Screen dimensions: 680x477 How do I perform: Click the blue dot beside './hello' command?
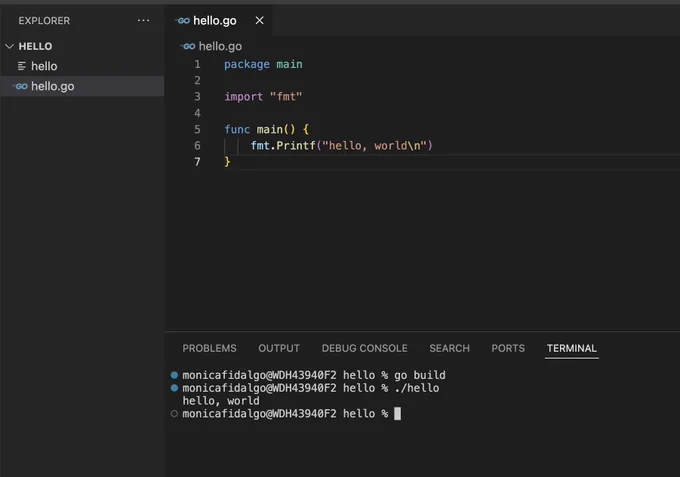(174, 388)
